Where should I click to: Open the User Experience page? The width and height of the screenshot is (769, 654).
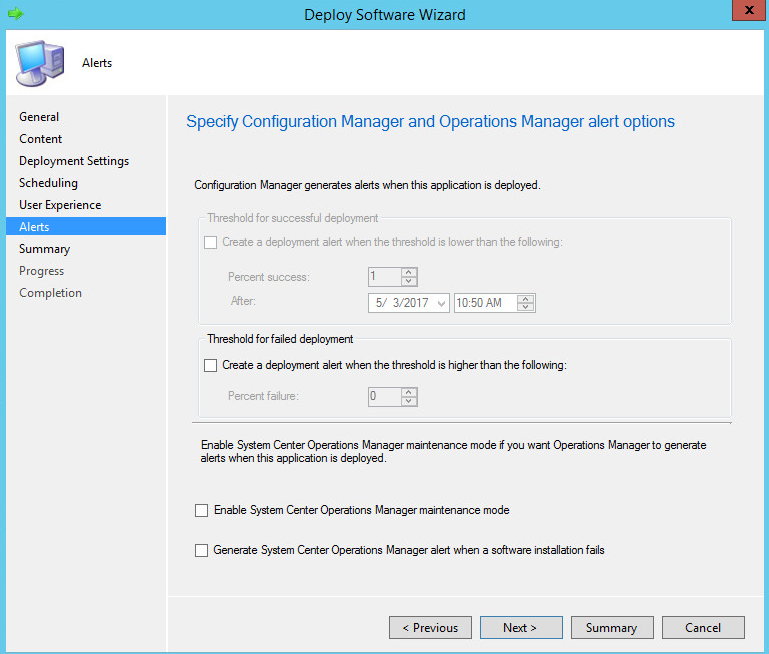pos(60,205)
